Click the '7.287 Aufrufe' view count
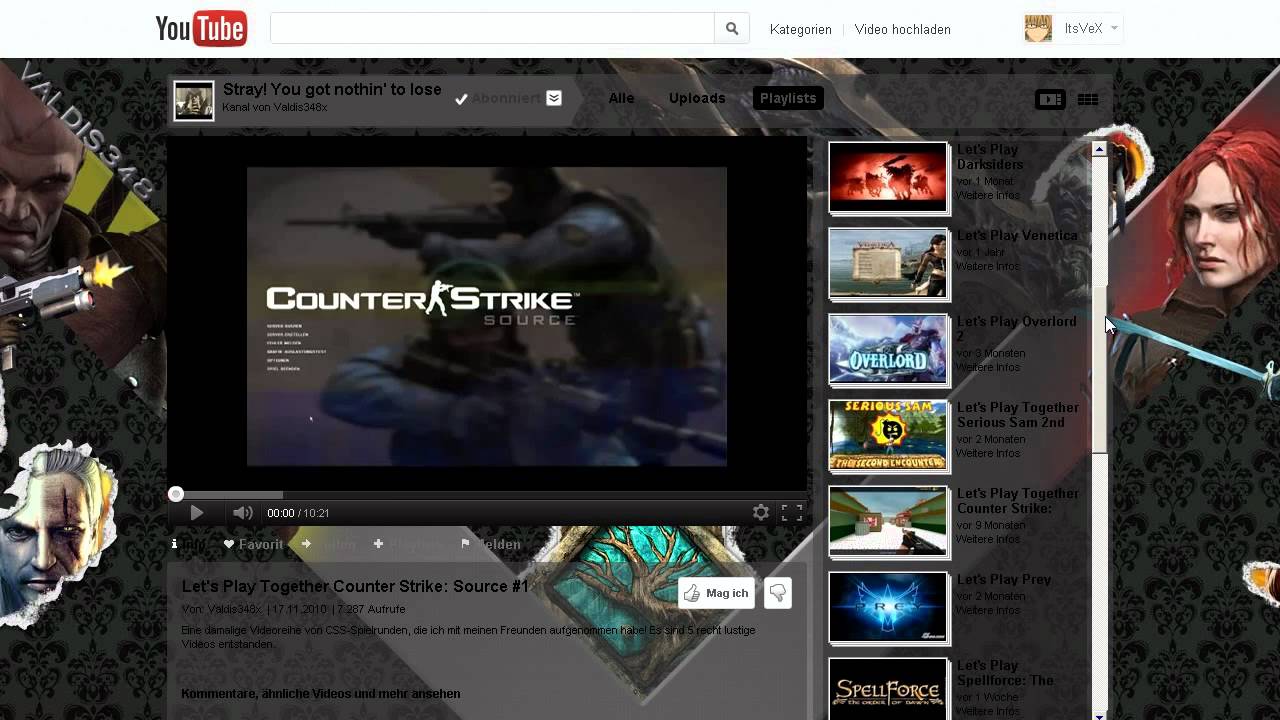 (372, 609)
